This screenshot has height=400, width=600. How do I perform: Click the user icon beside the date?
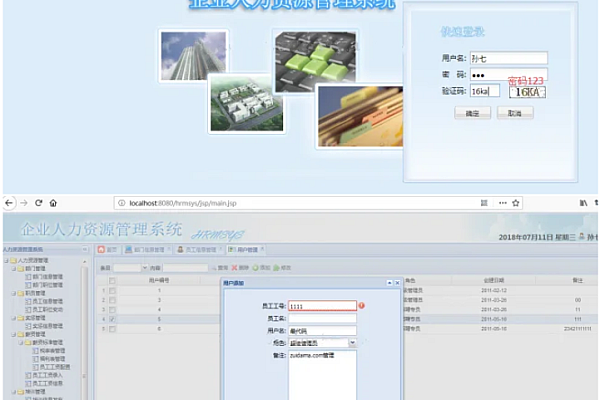(x=582, y=237)
